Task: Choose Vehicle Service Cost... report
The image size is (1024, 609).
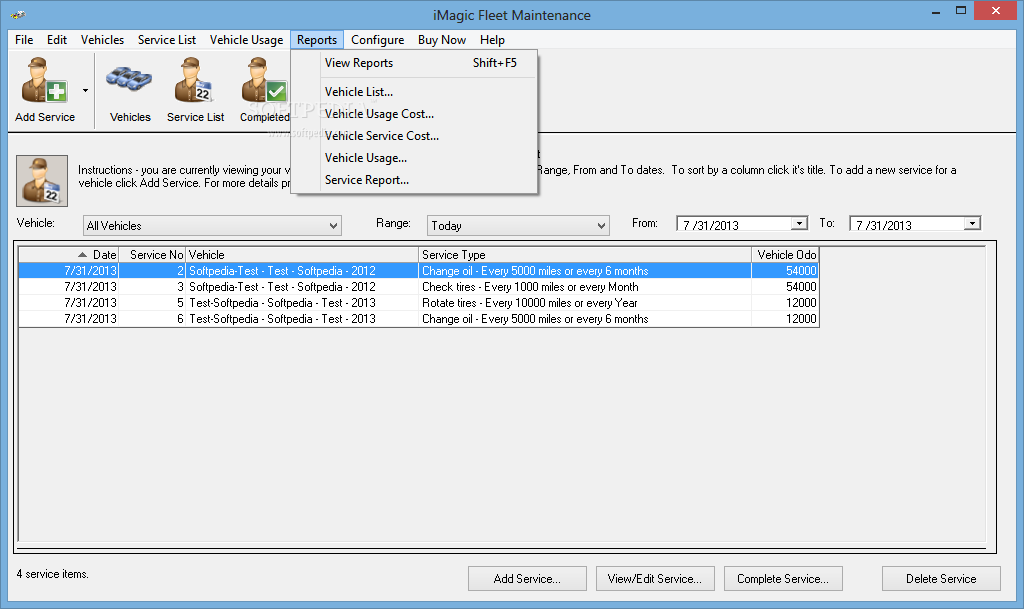Action: click(x=414, y=136)
